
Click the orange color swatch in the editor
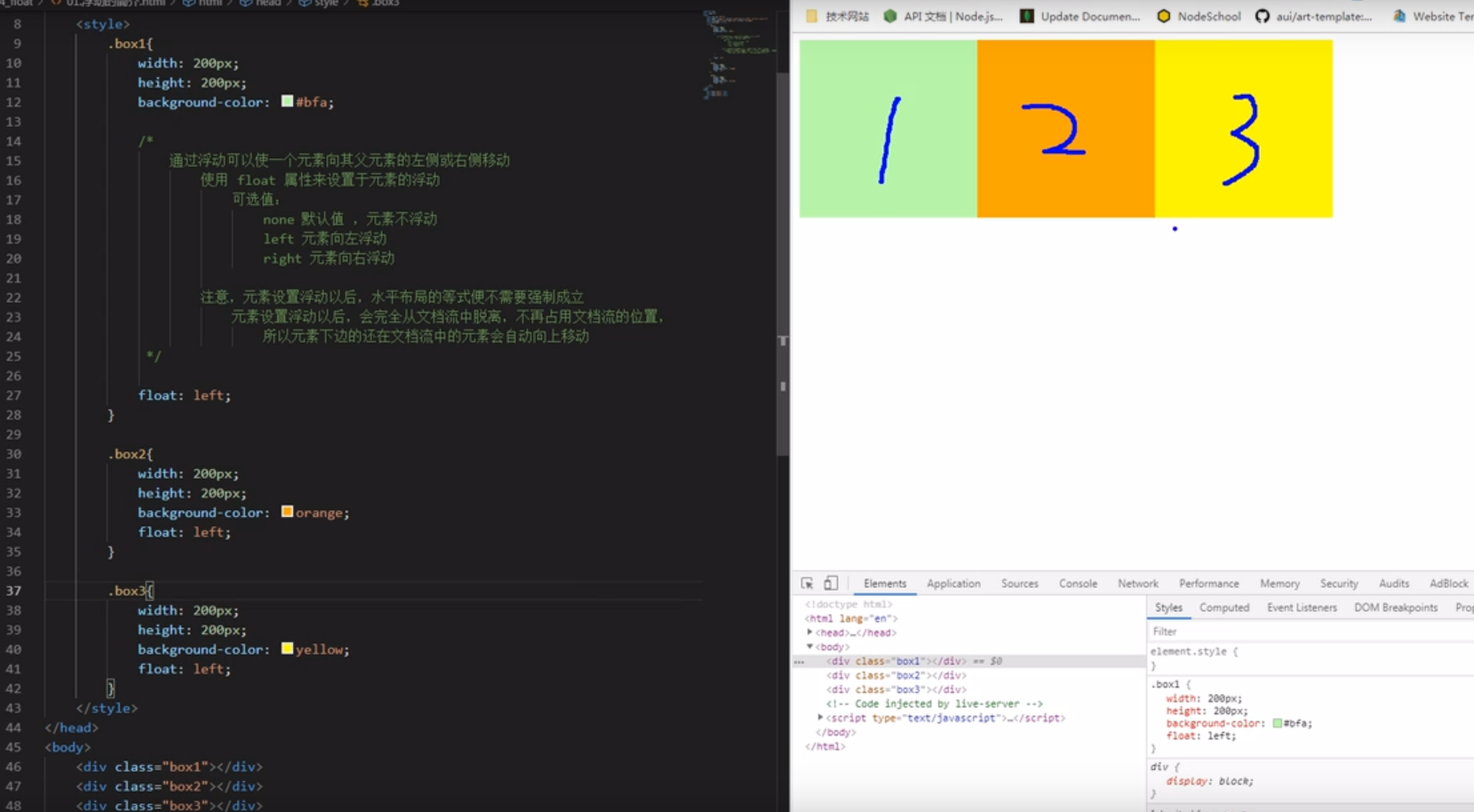[287, 512]
